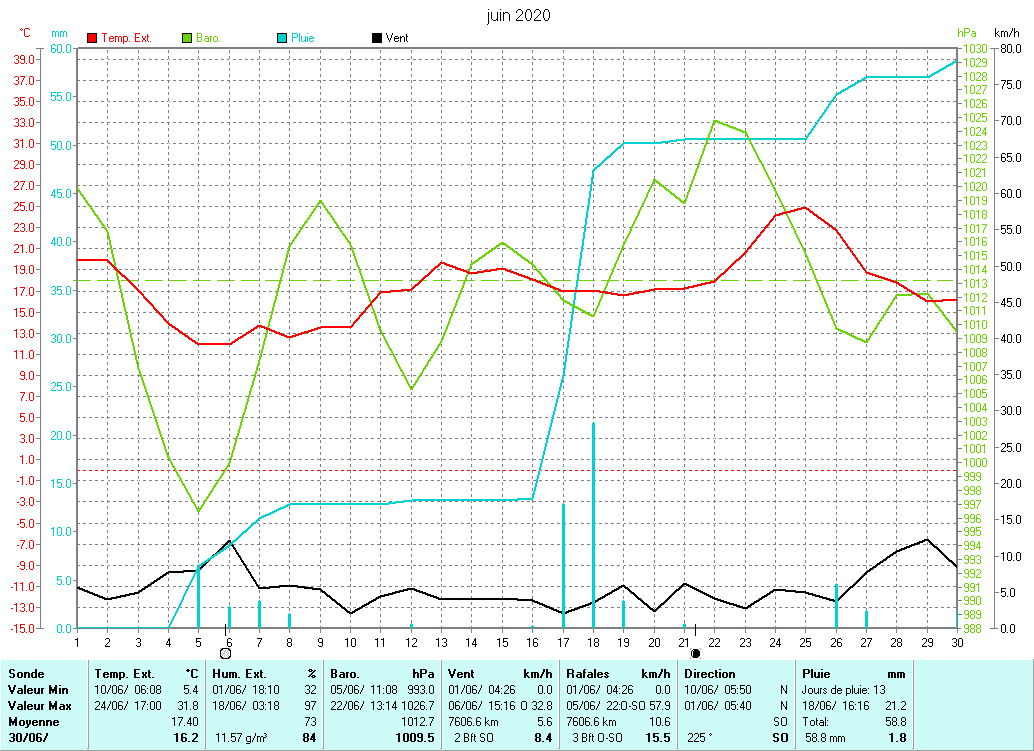Click the black Vent legend swatch

pyautogui.click(x=377, y=38)
